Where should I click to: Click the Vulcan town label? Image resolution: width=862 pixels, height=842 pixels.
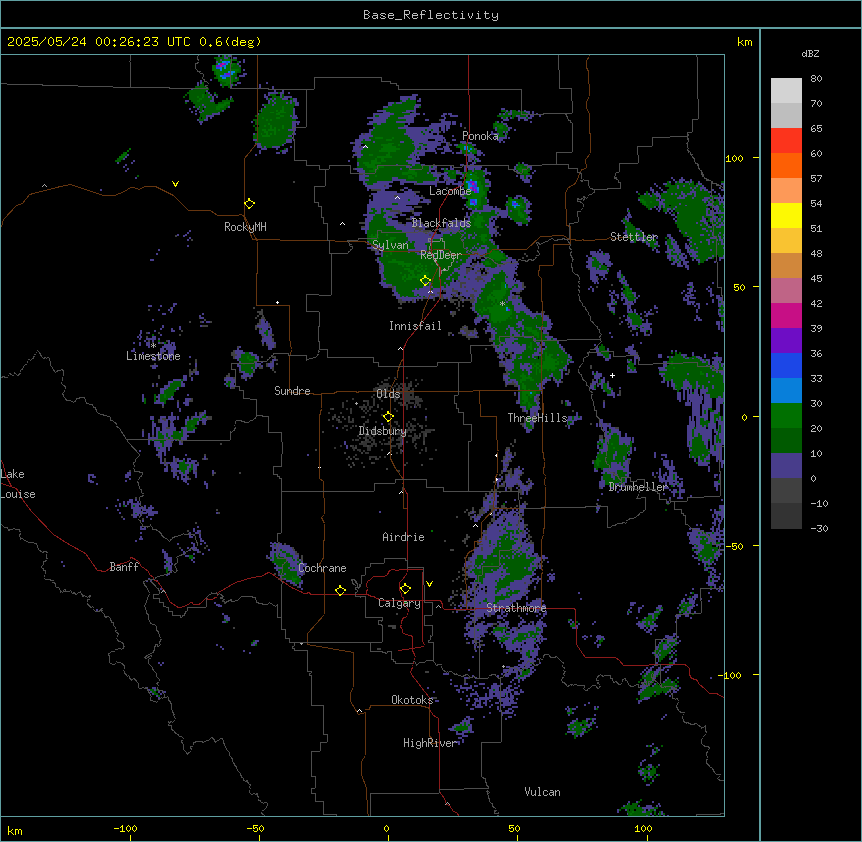pyautogui.click(x=543, y=792)
